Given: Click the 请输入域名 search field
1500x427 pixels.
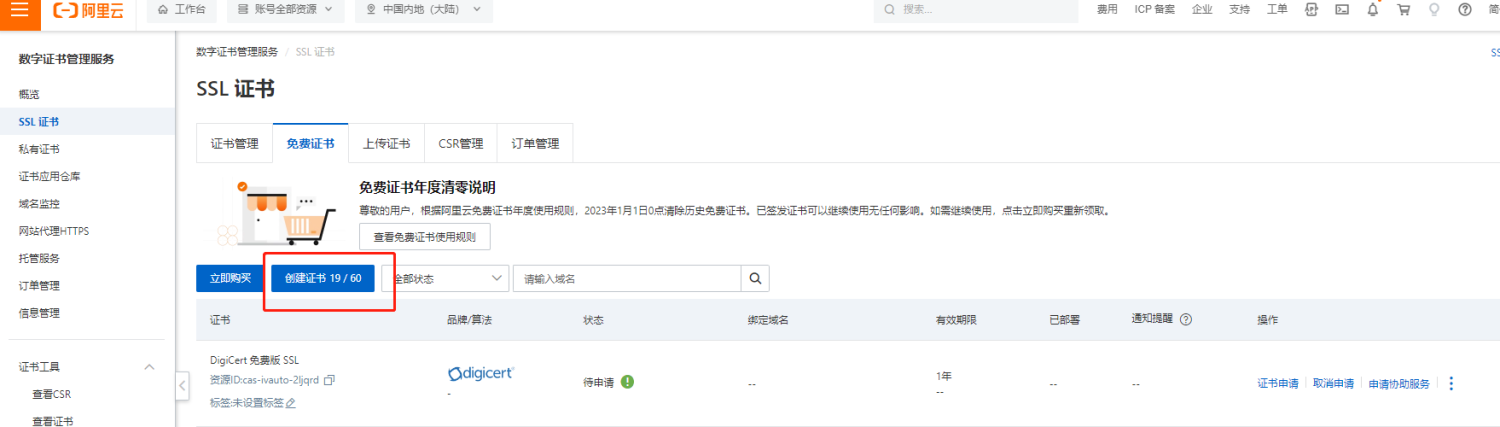Looking at the screenshot, I should pos(626,278).
